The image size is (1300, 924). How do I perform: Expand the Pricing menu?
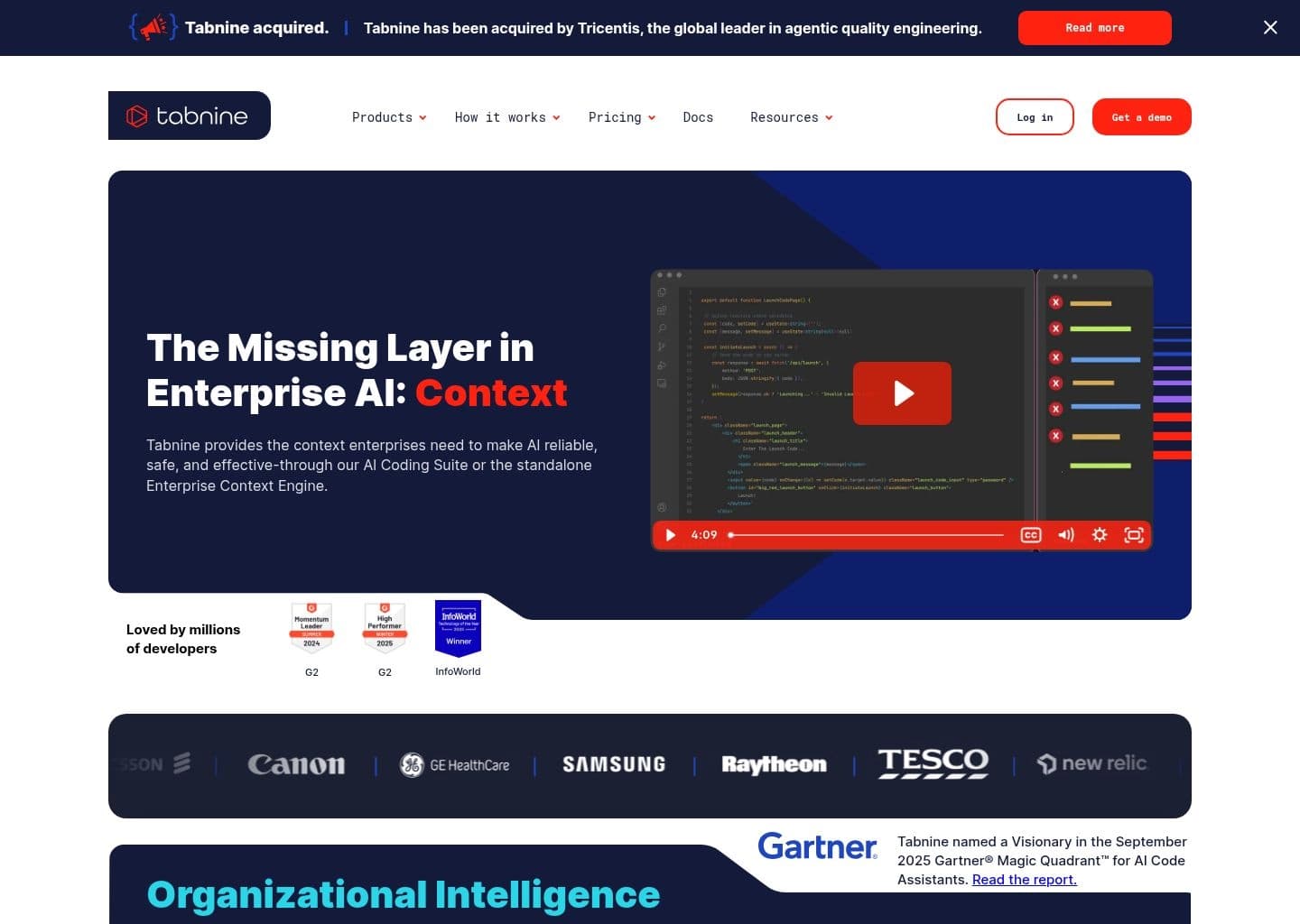pos(622,117)
